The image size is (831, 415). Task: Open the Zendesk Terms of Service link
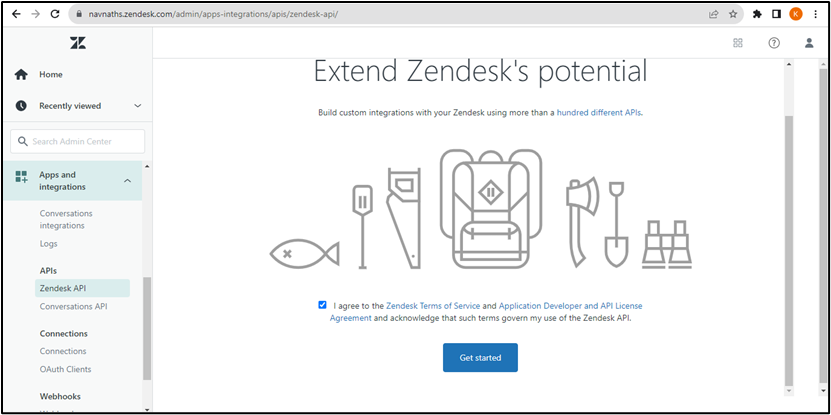click(x=432, y=305)
